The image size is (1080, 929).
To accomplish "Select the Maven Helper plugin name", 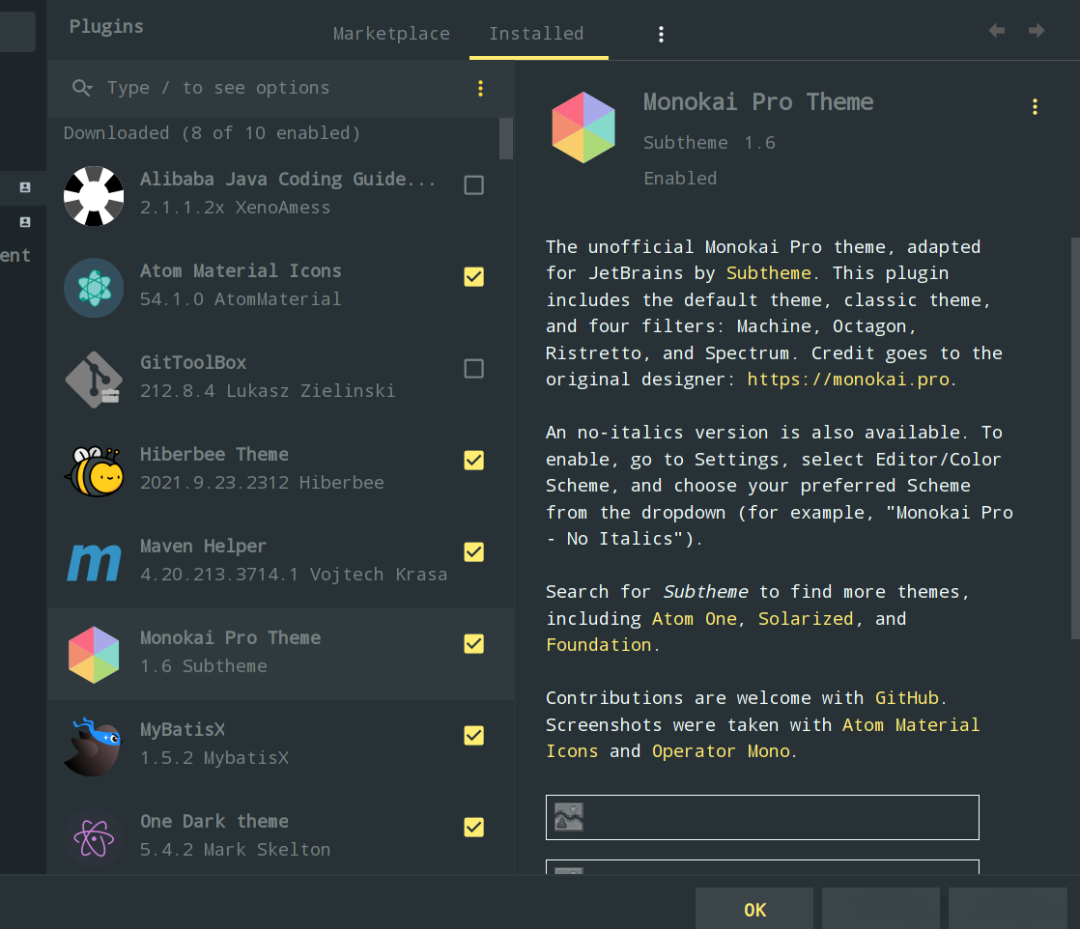I will pos(203,546).
